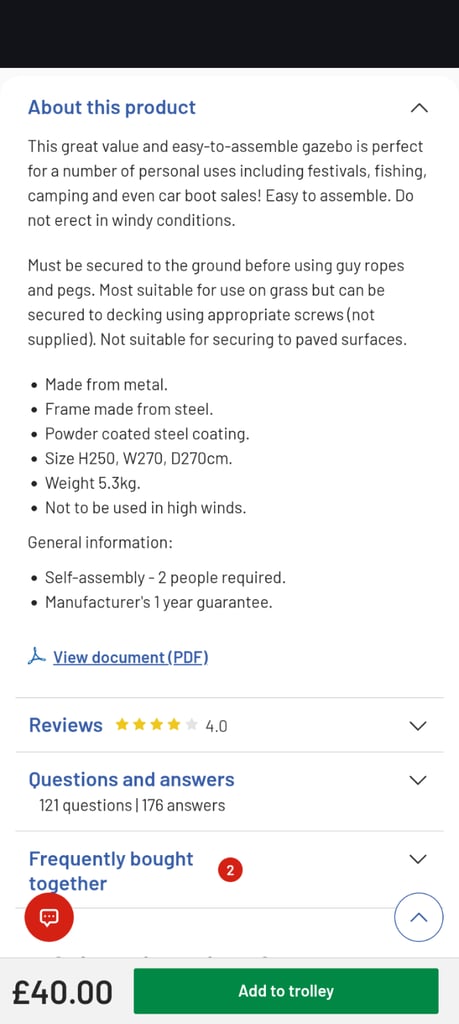
Task: Open the PDF document icon
Action: tap(37, 656)
